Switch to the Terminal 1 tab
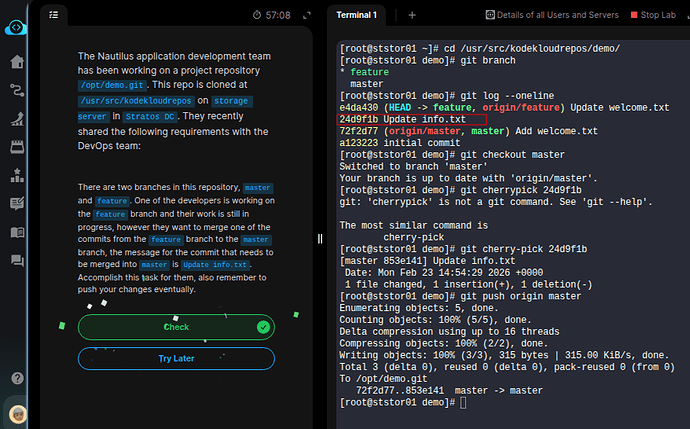Viewport: 690px width, 429px height. [357, 15]
